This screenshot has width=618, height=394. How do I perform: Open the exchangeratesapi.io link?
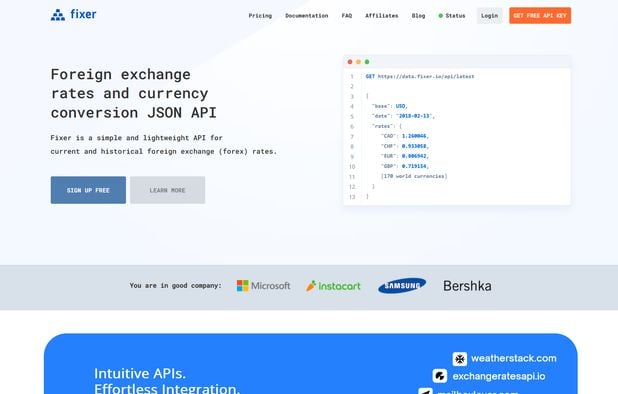click(499, 376)
